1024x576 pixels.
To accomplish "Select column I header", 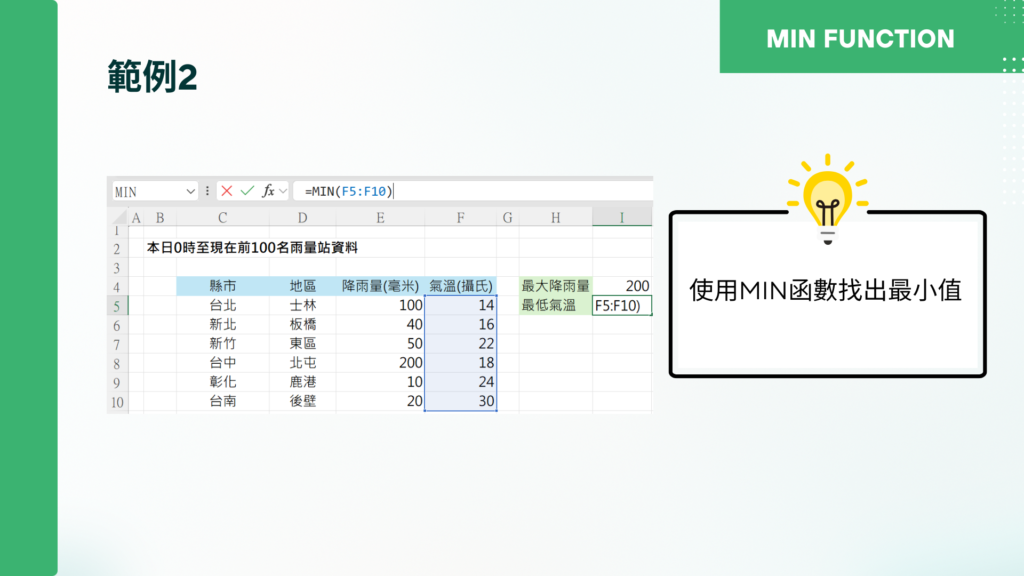I will (x=622, y=217).
